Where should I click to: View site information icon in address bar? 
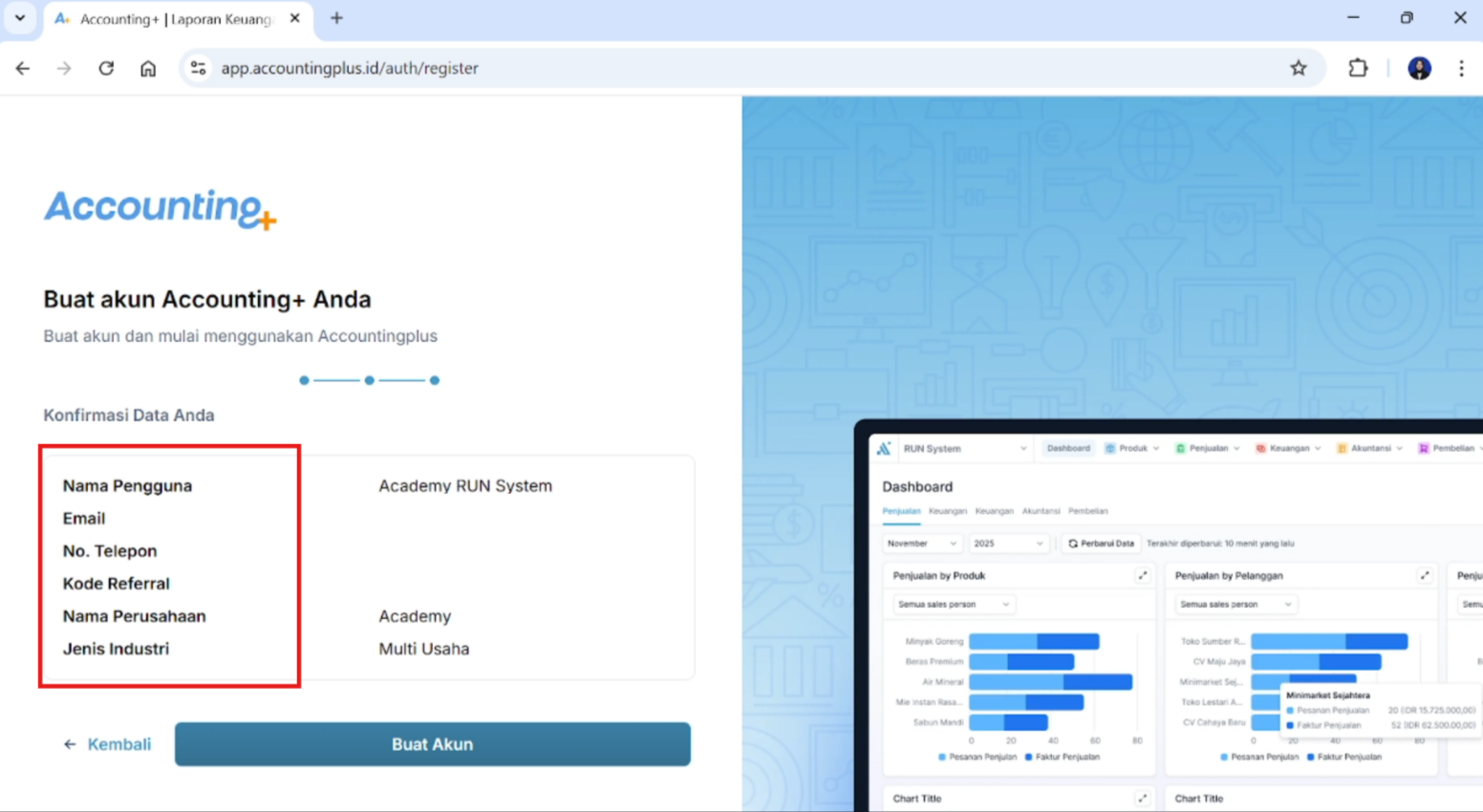(198, 68)
